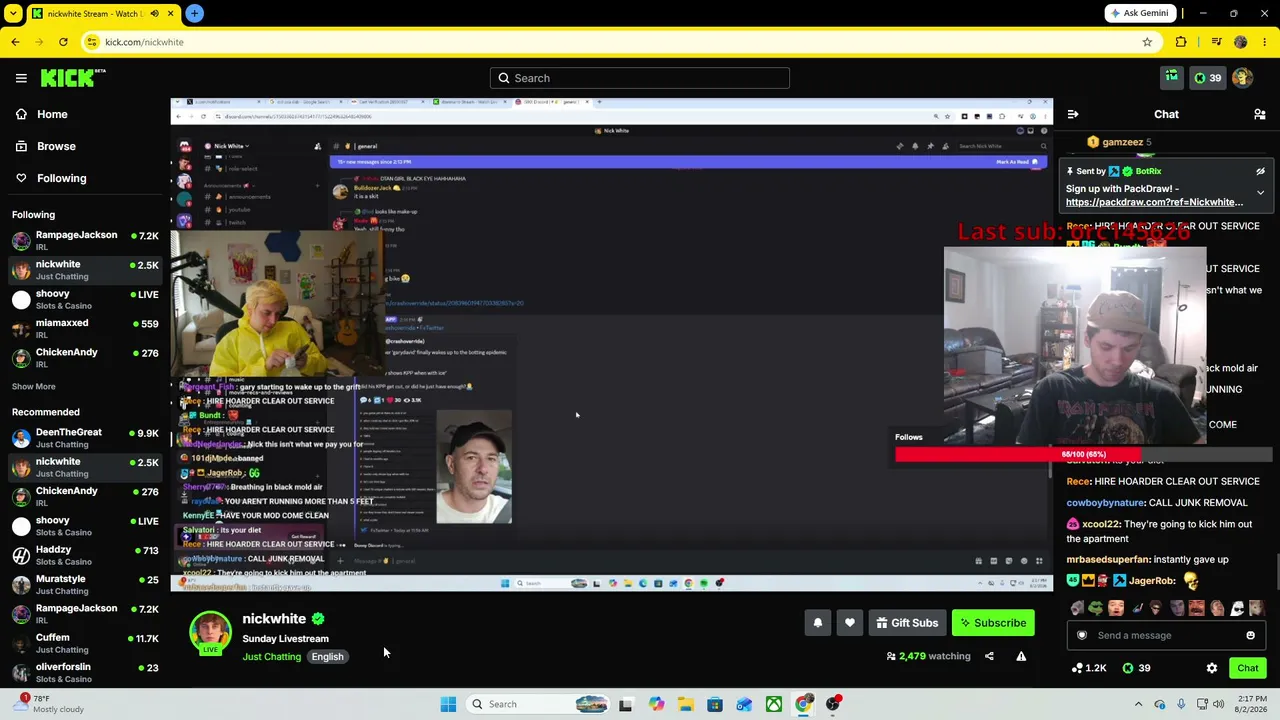Open OBS Studio from taskbar

(833, 704)
